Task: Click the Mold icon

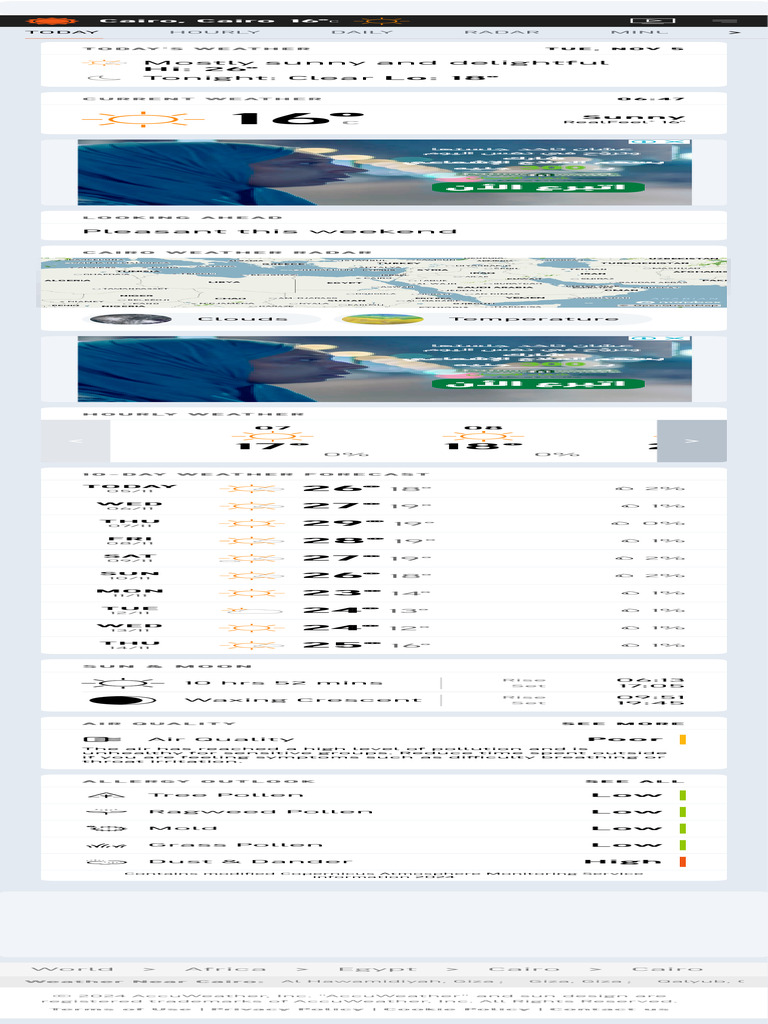Action: 106,829
